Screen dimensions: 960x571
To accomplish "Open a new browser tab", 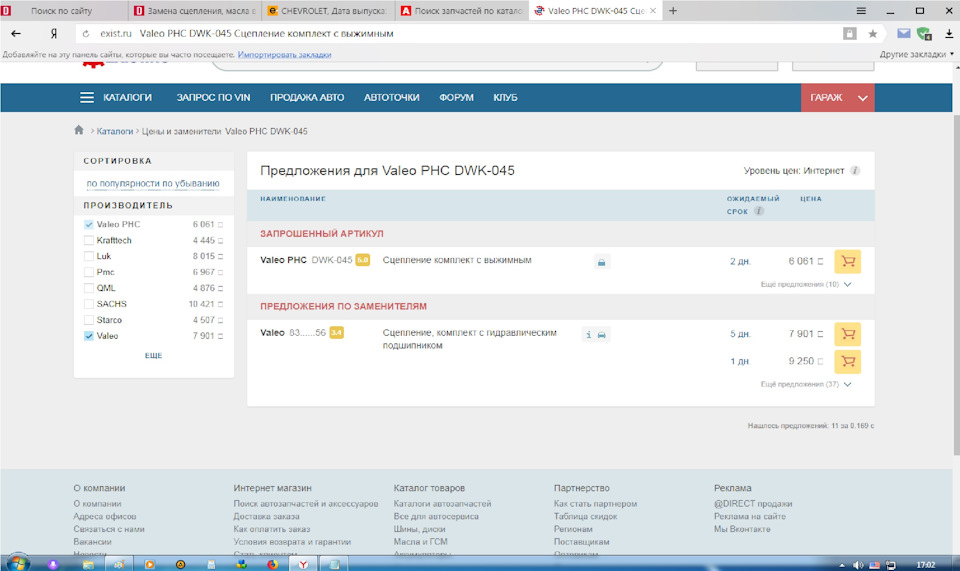I will [x=673, y=10].
